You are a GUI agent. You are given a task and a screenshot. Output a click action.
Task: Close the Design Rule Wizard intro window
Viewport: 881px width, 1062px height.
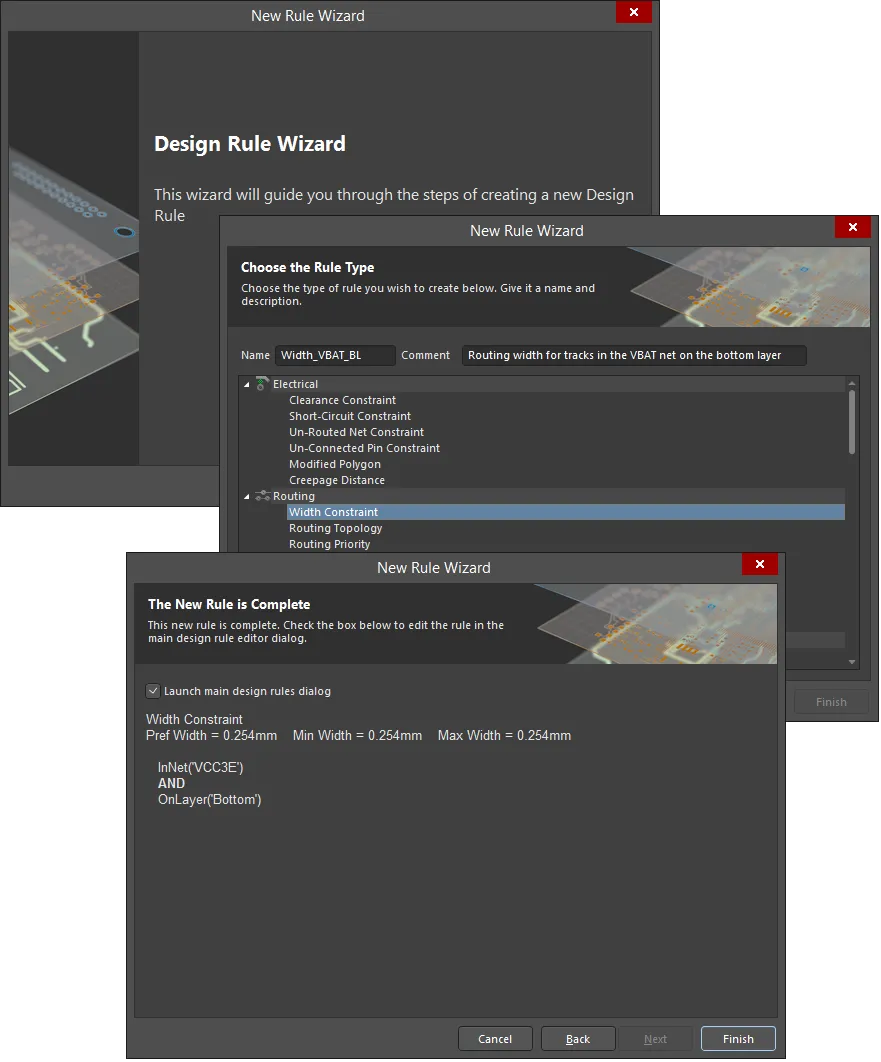pos(634,12)
